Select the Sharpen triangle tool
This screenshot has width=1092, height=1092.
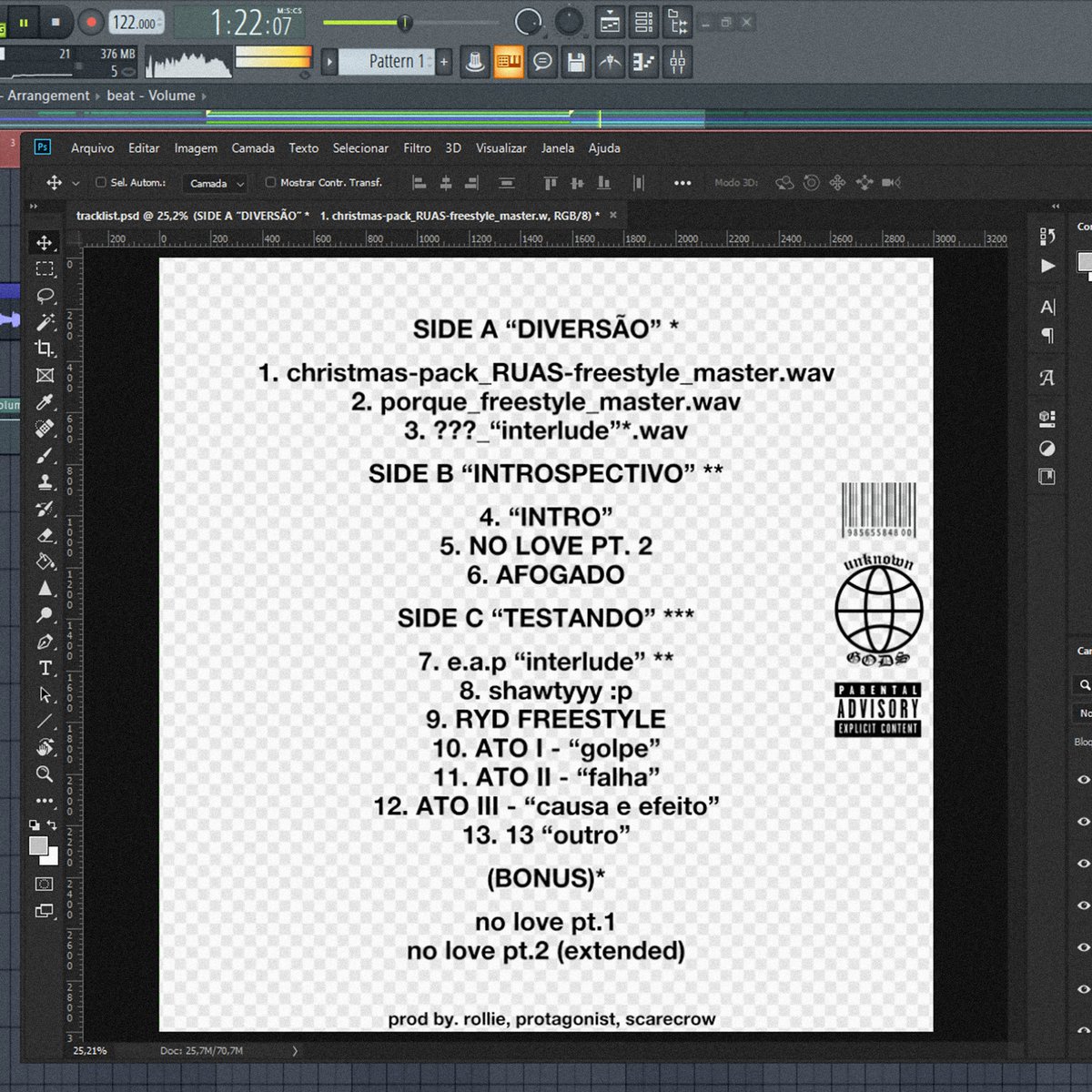click(x=44, y=588)
